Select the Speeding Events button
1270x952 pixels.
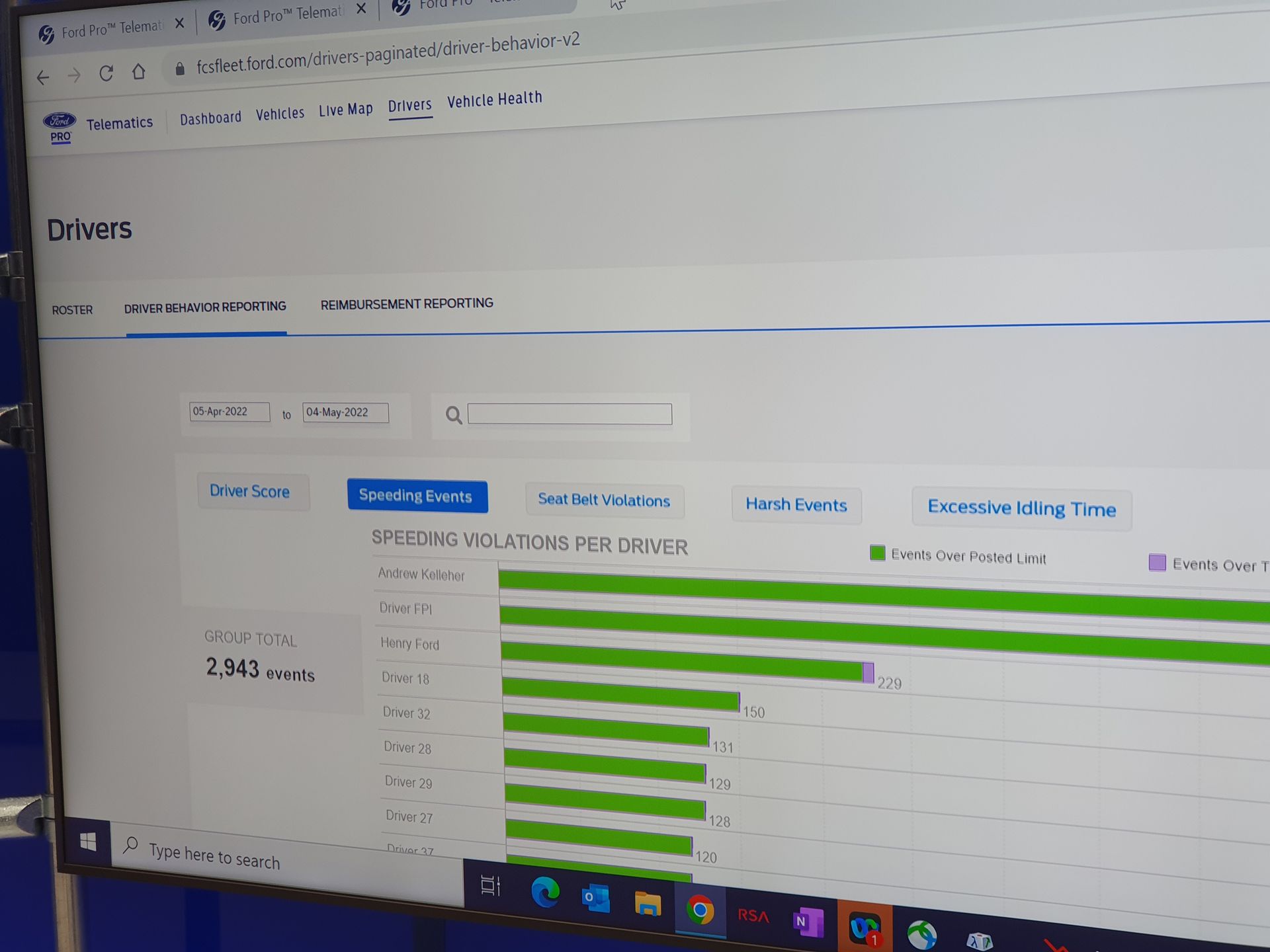[x=417, y=496]
